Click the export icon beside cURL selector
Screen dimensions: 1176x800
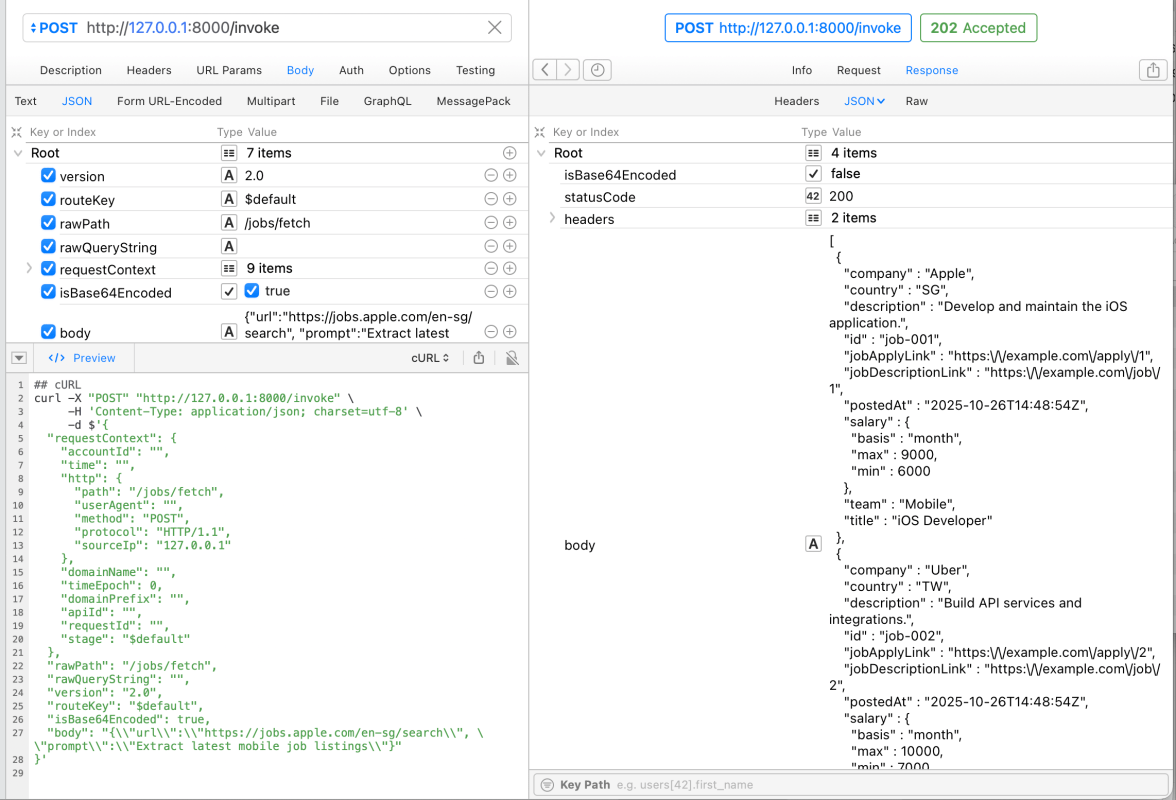pos(479,358)
